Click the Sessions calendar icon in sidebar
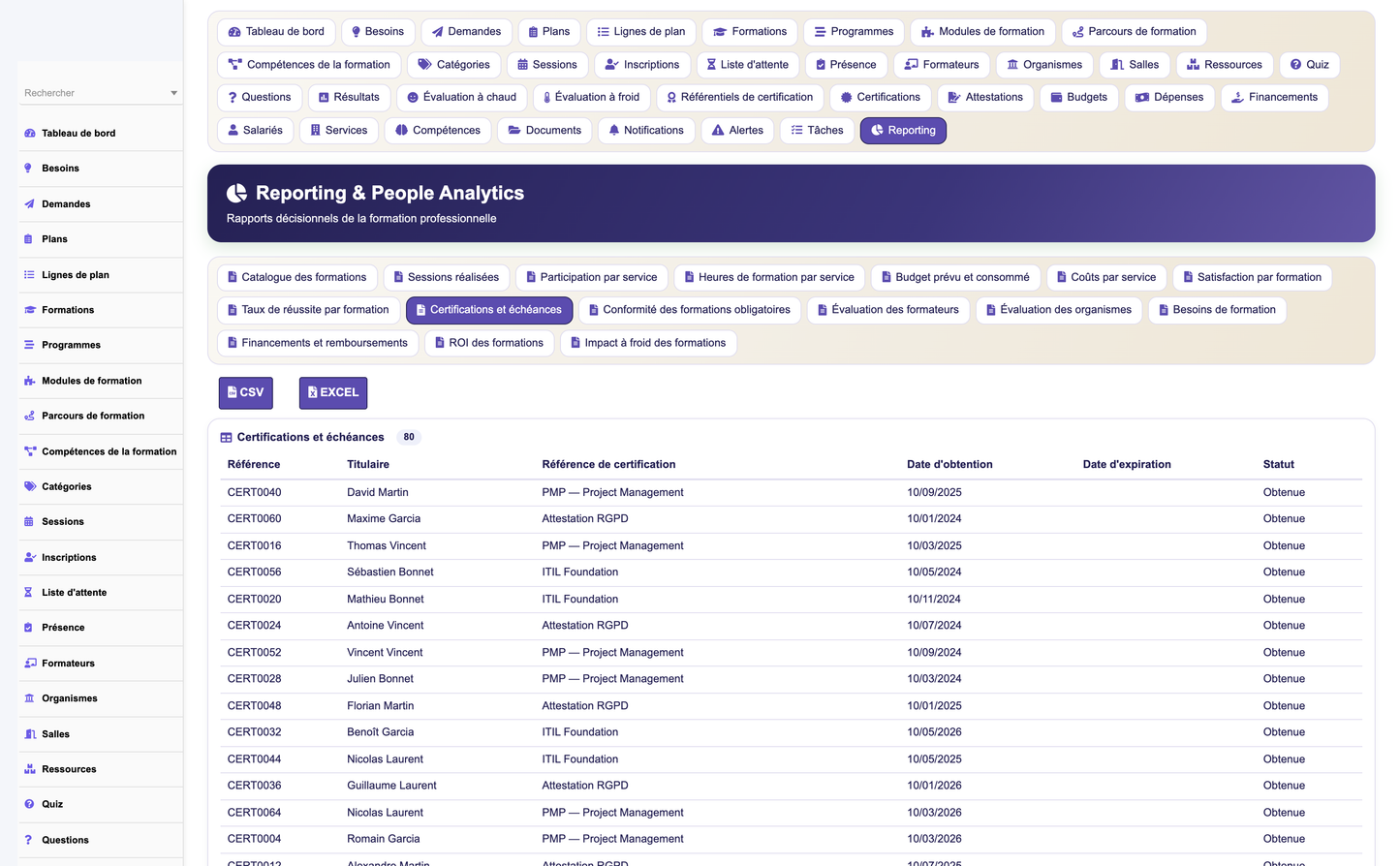 (28, 522)
